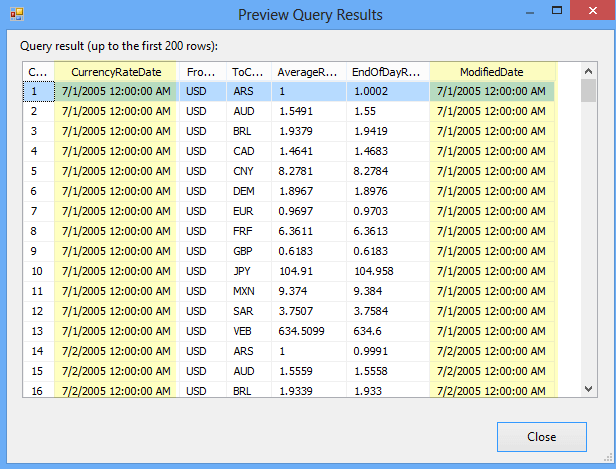Click row number 16 in the first column
The height and width of the screenshot is (469, 616).
pyautogui.click(x=37, y=391)
